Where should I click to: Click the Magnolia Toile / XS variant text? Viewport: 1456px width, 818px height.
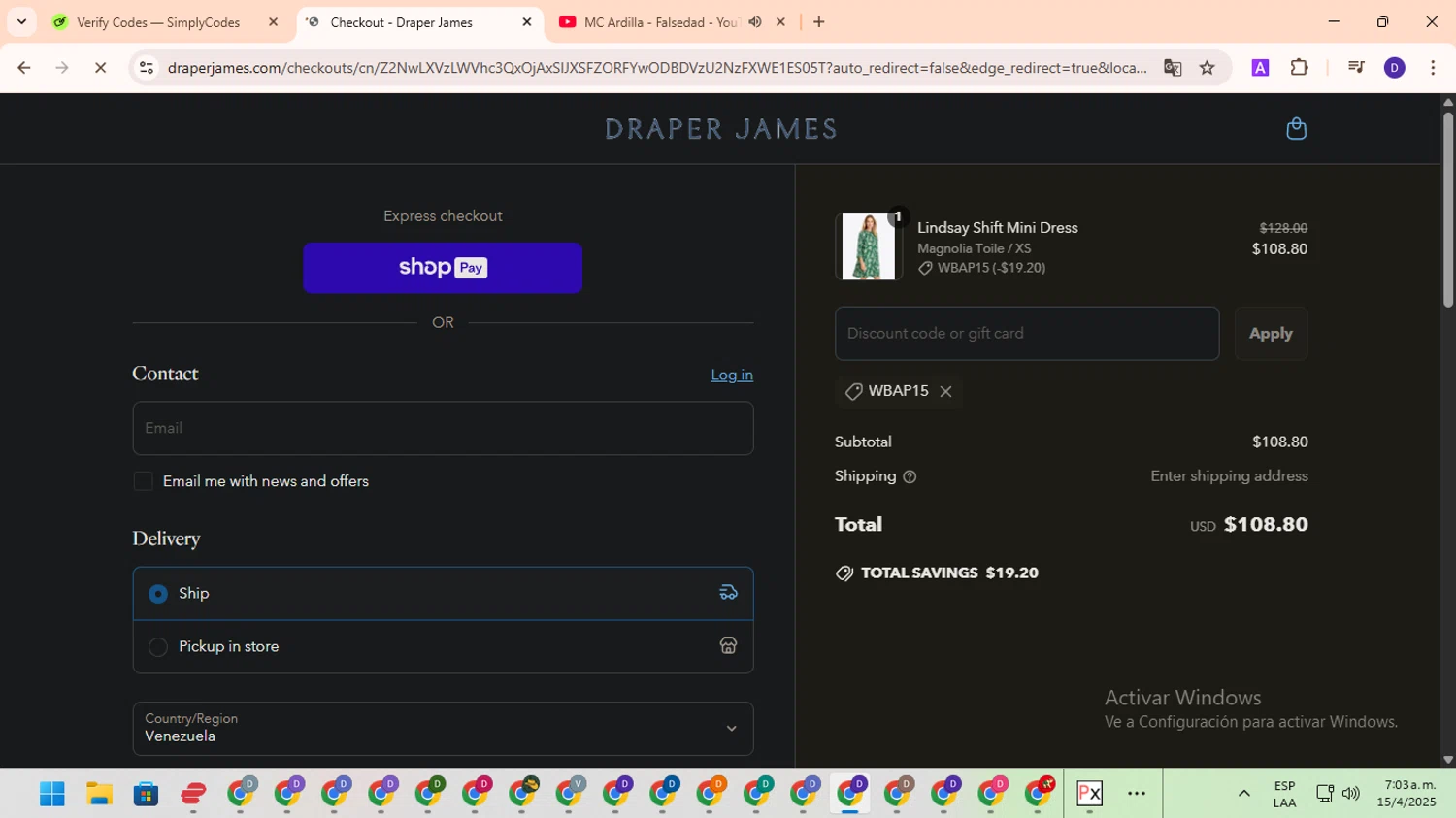[x=974, y=249]
